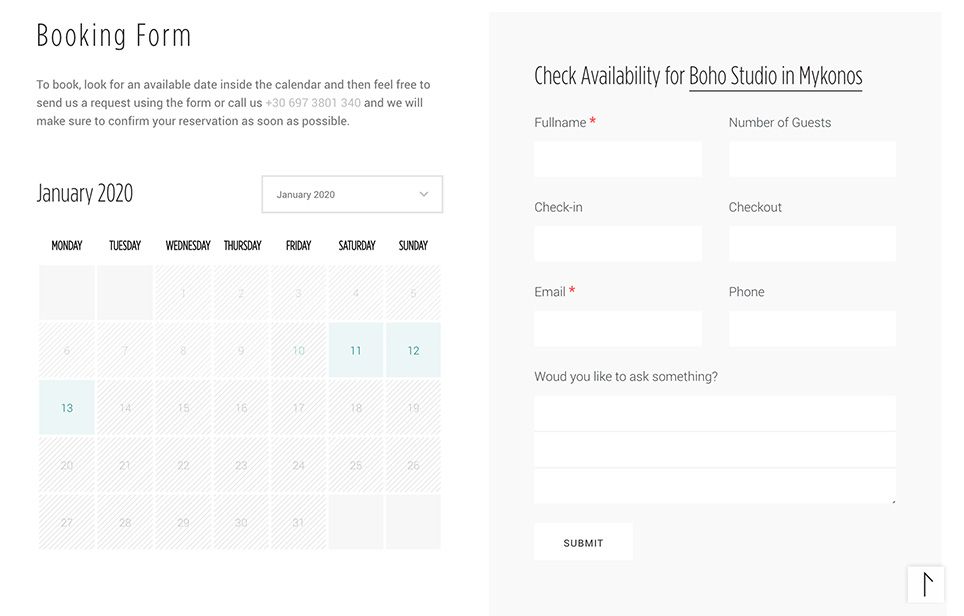The width and height of the screenshot is (964, 616).
Task: Click the scroll-to-top arrow icon
Action: (926, 585)
